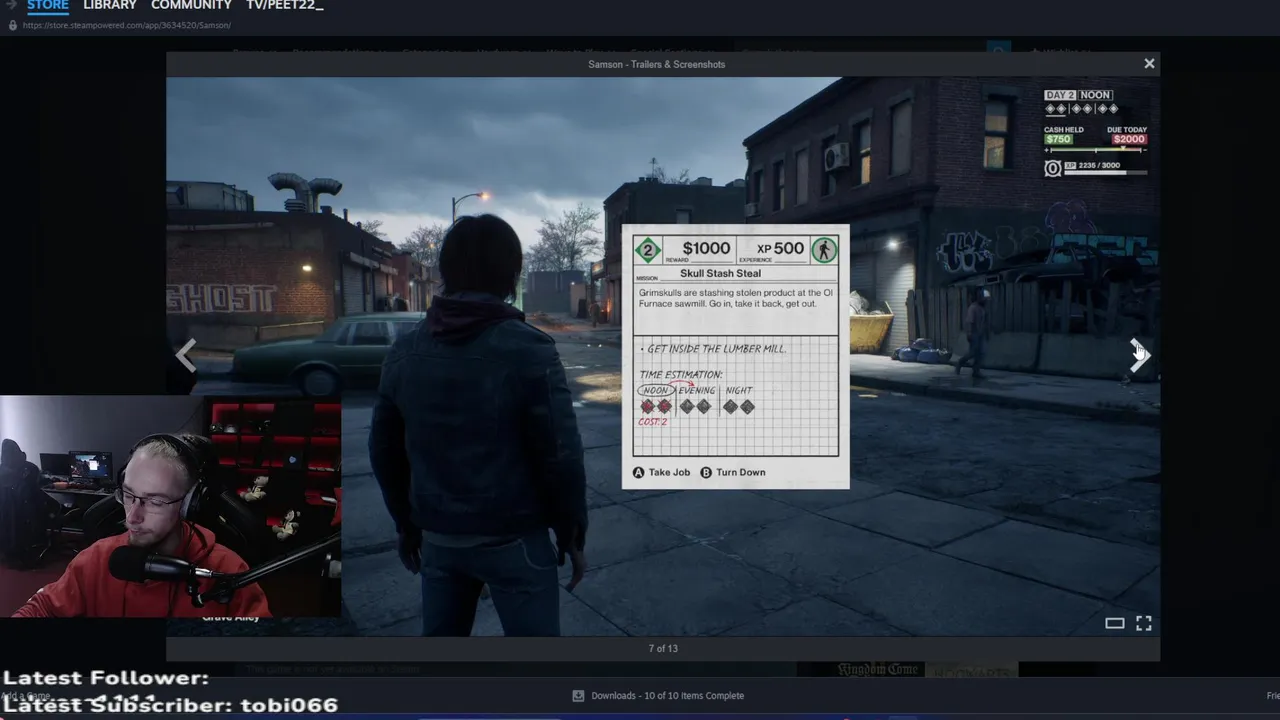Go to the previous screenshot arrow
1280x720 pixels.
186,355
